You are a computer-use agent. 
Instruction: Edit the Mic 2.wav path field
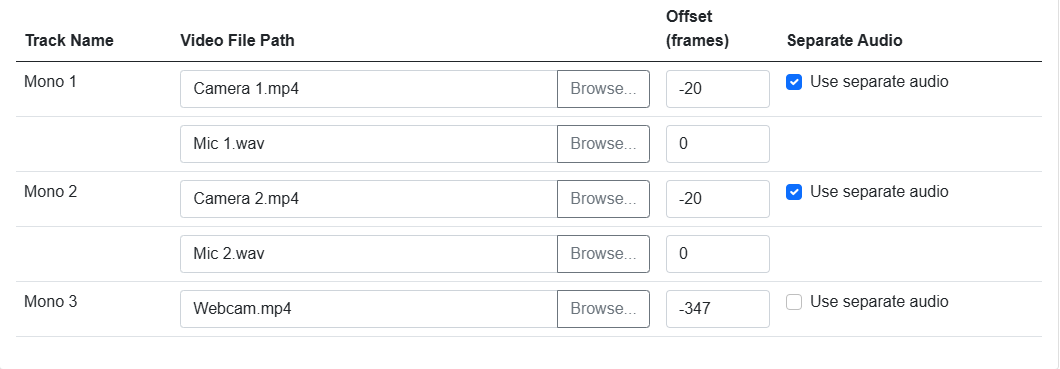point(369,254)
